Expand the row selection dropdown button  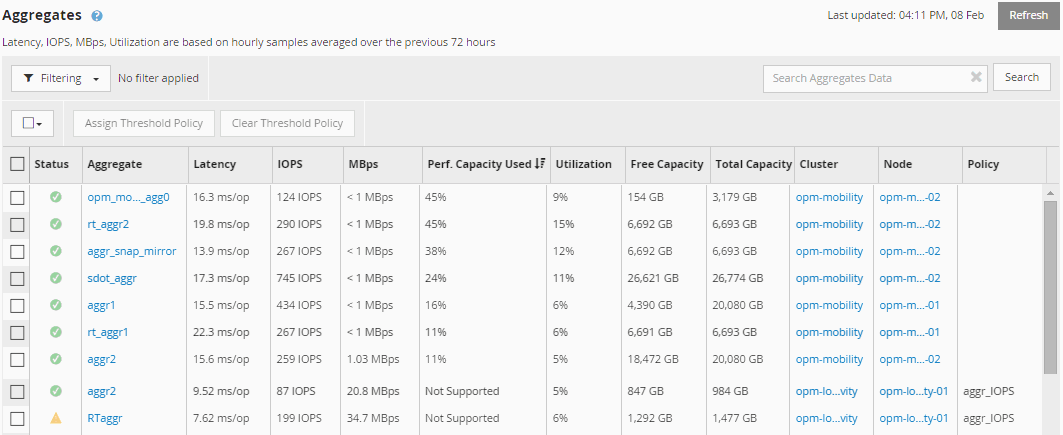32,123
